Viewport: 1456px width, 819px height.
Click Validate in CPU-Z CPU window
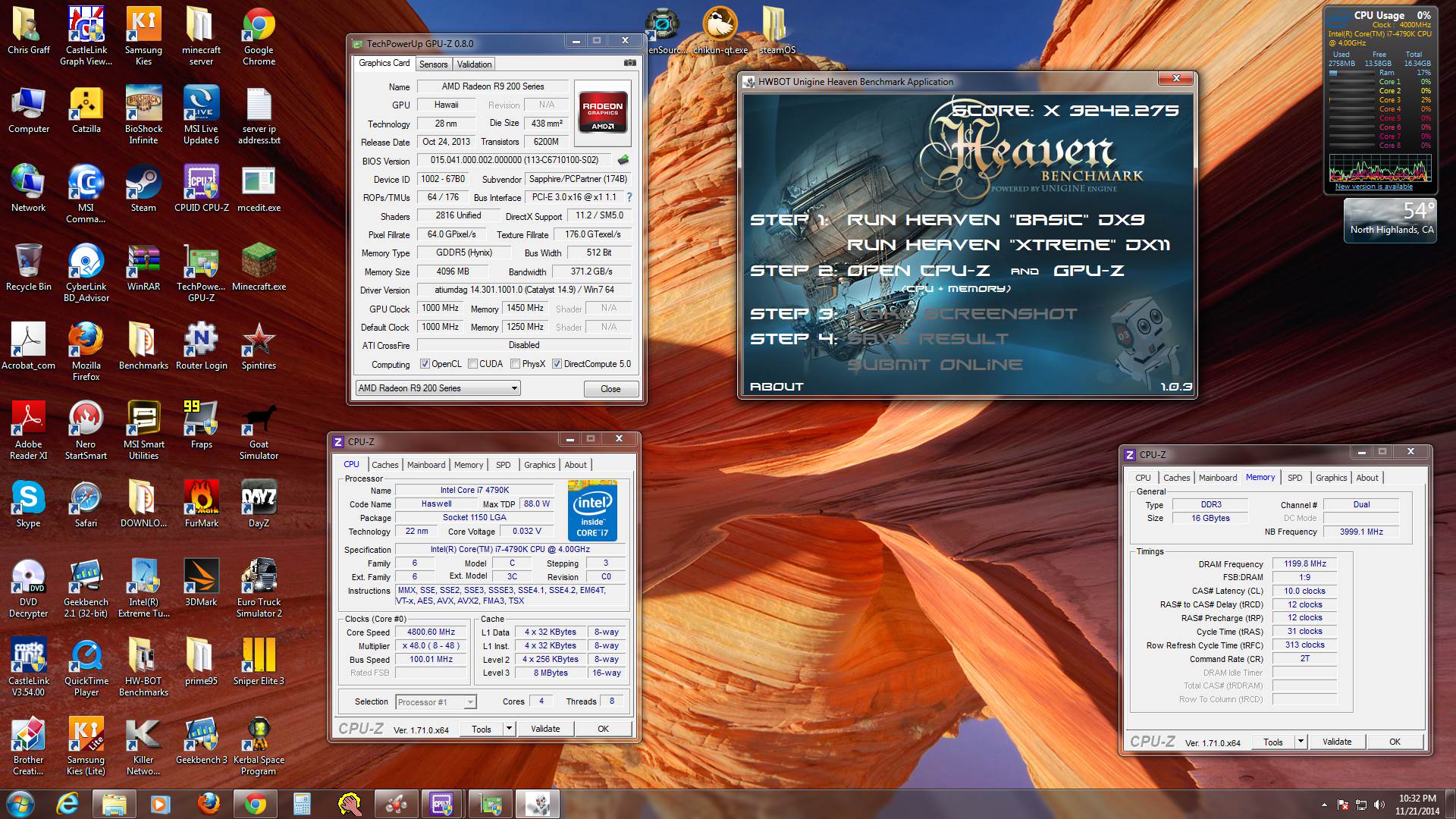pos(545,729)
